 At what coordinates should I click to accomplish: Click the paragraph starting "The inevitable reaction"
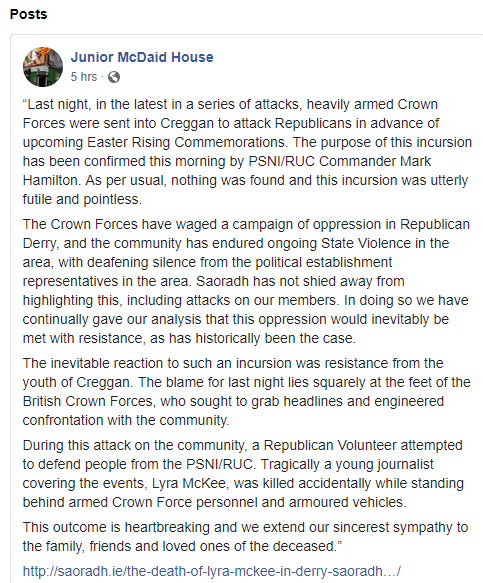pyautogui.click(x=247, y=392)
